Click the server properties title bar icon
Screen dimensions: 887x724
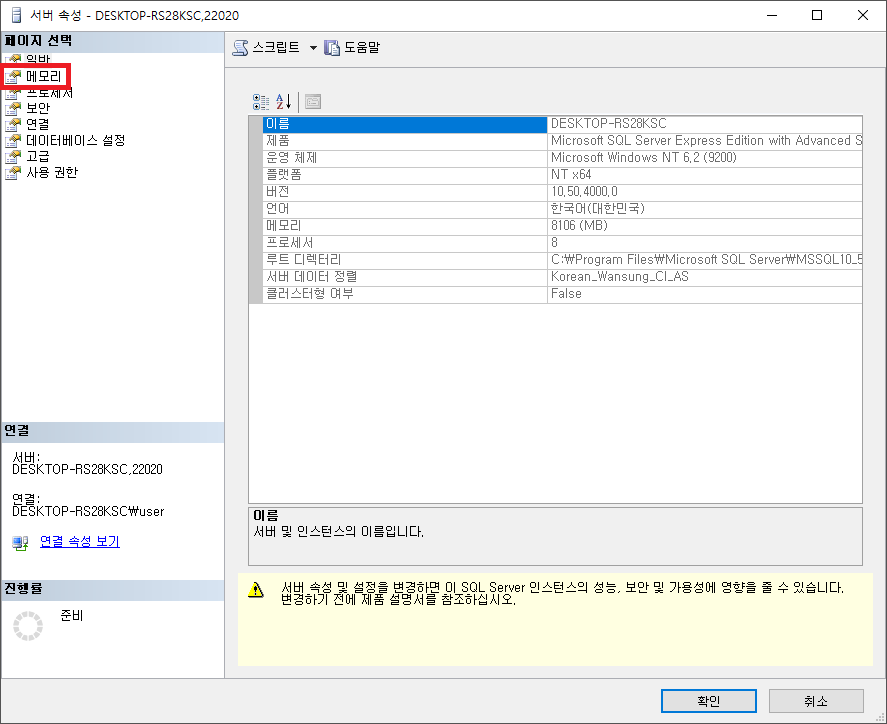tap(16, 15)
